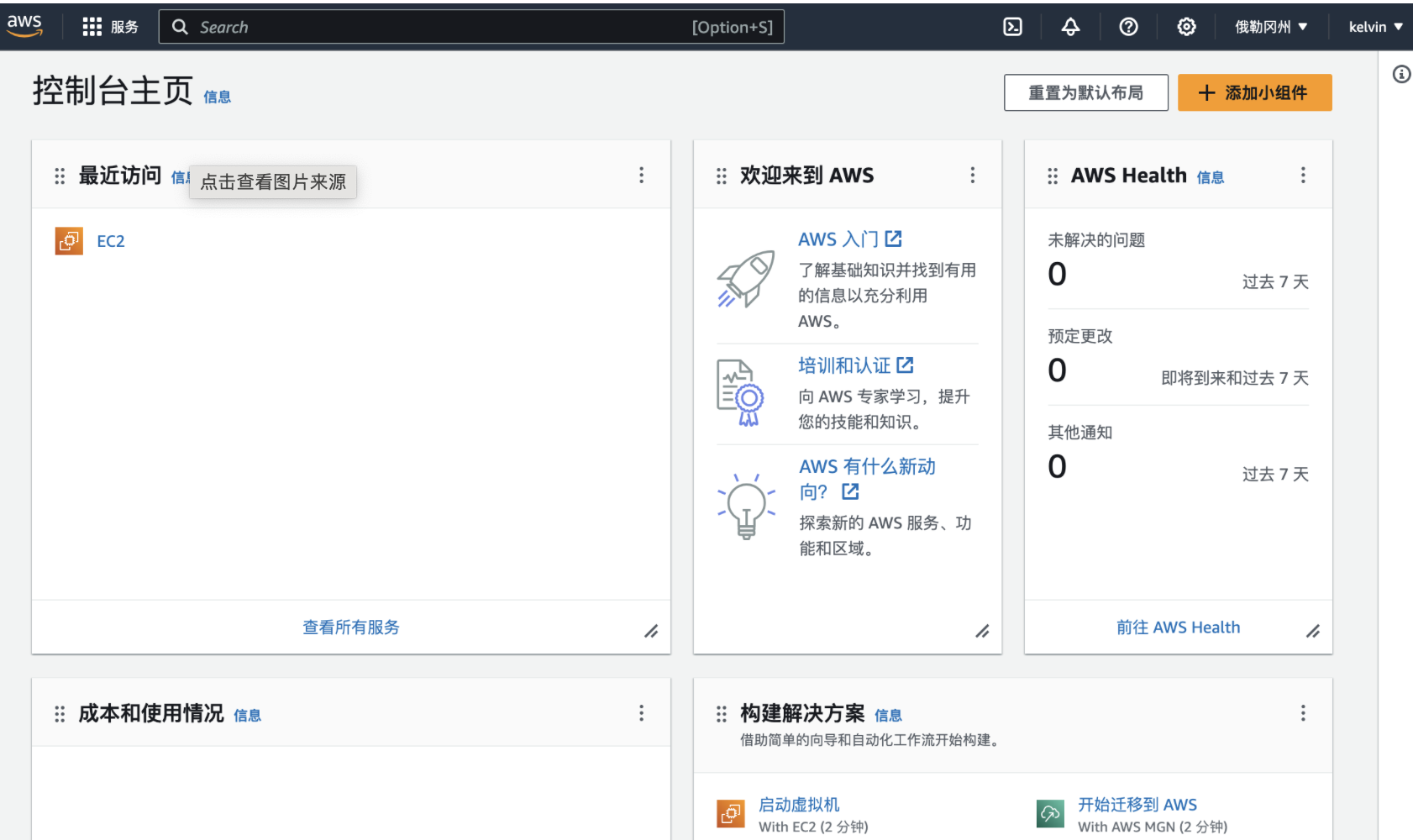Open AWS 入门 link
Image resolution: width=1413 pixels, height=840 pixels.
849,239
